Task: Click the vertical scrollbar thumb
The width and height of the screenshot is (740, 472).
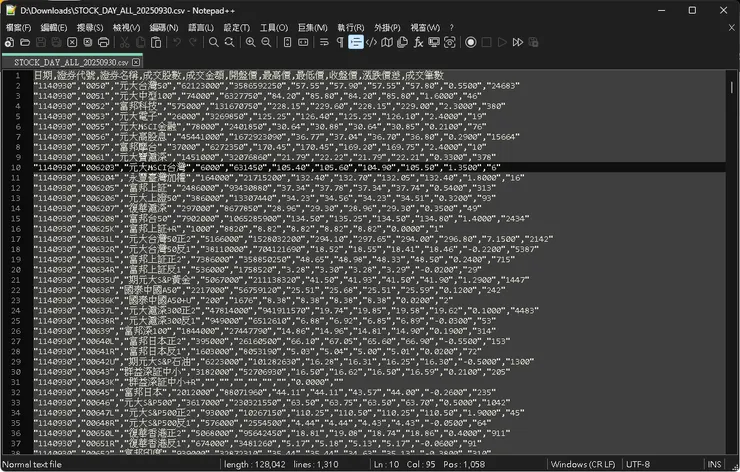Action: [732, 87]
